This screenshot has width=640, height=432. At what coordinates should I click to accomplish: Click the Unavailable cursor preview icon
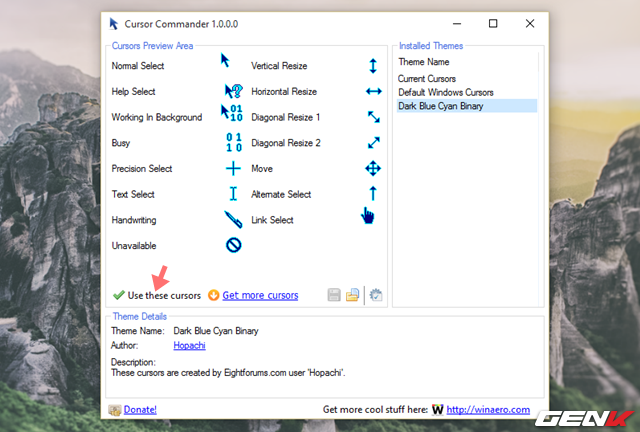[233, 244]
